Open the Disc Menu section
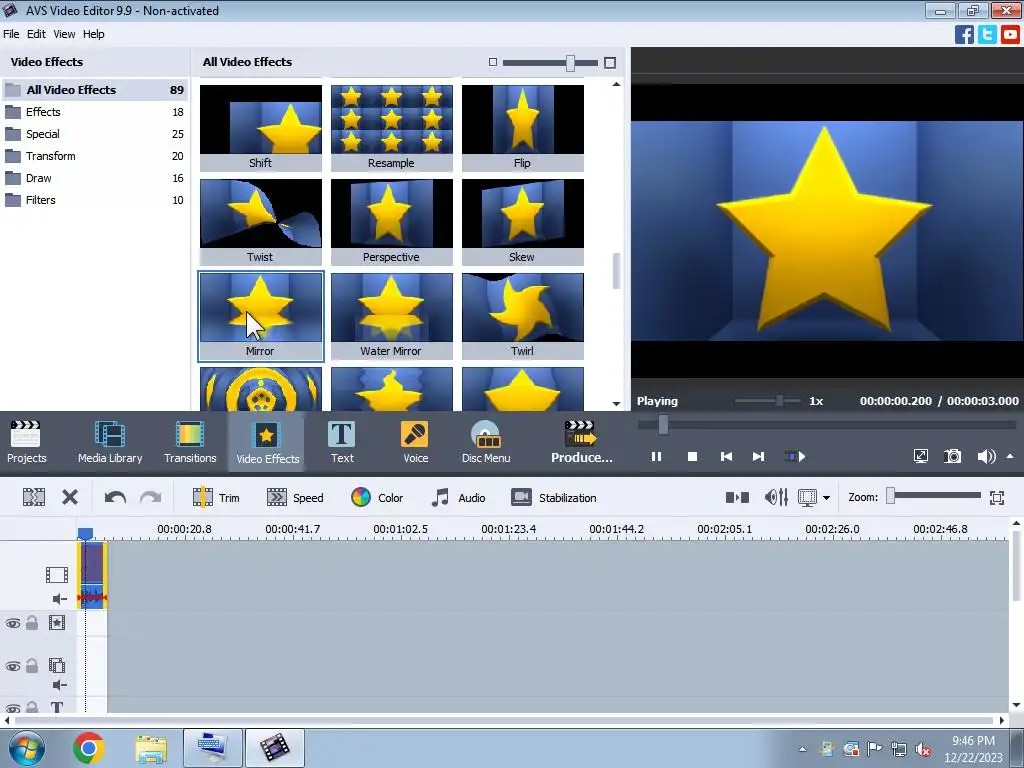Image resolution: width=1024 pixels, height=768 pixels. tap(486, 442)
